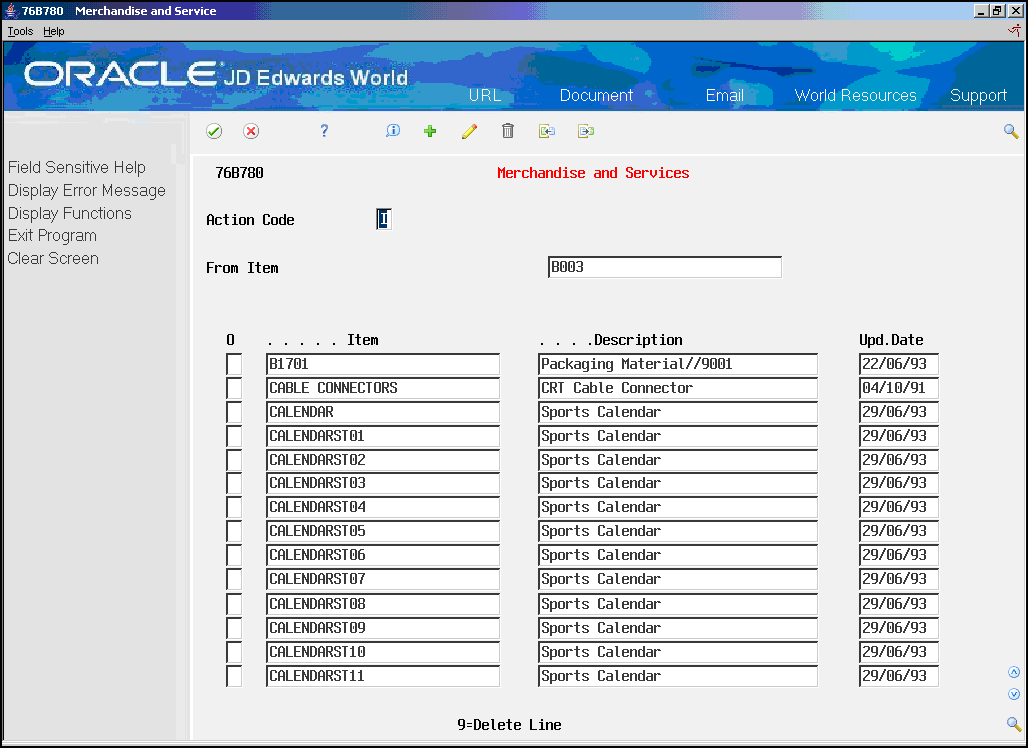Image resolution: width=1028 pixels, height=748 pixels.
Task: Click Merchandise and Services heading
Action: [593, 173]
